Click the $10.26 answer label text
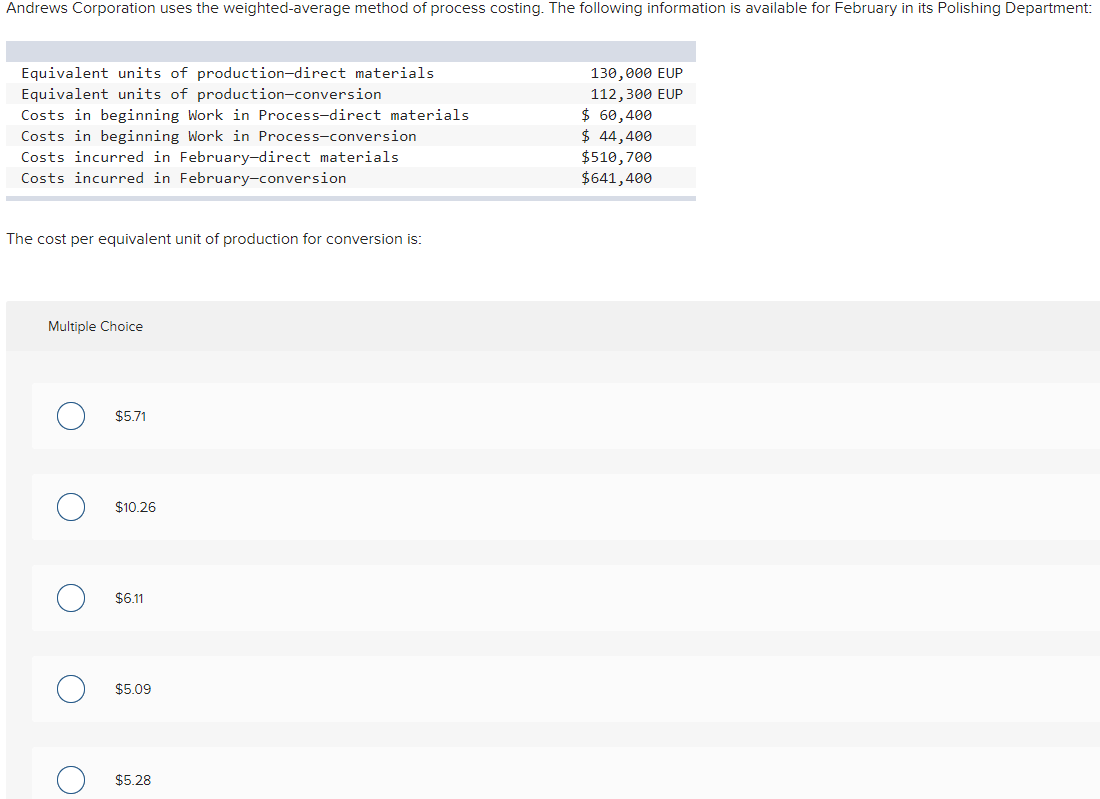Screen dimensions: 1100x799 point(135,507)
